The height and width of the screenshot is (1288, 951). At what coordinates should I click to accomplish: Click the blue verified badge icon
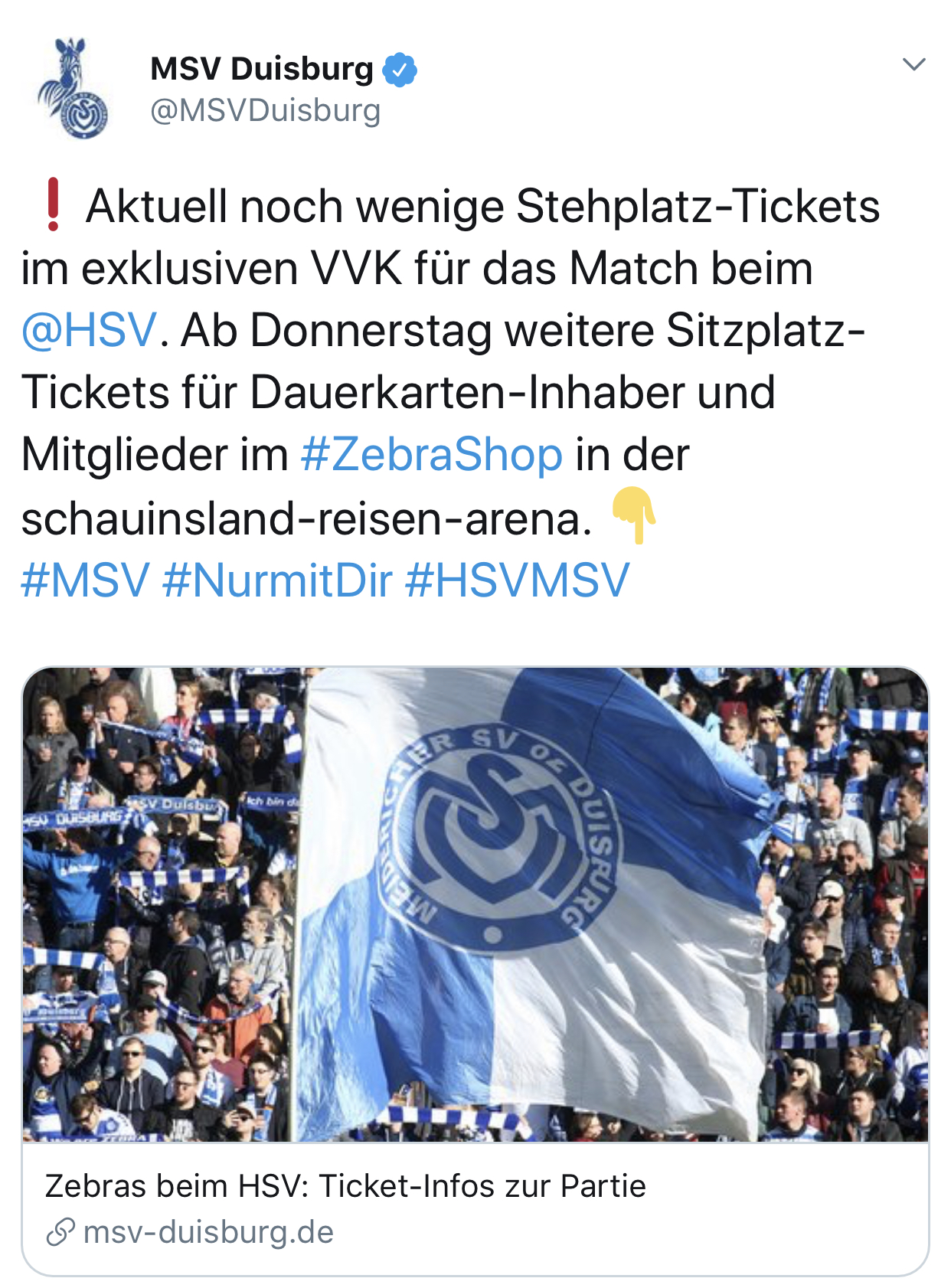point(400,70)
